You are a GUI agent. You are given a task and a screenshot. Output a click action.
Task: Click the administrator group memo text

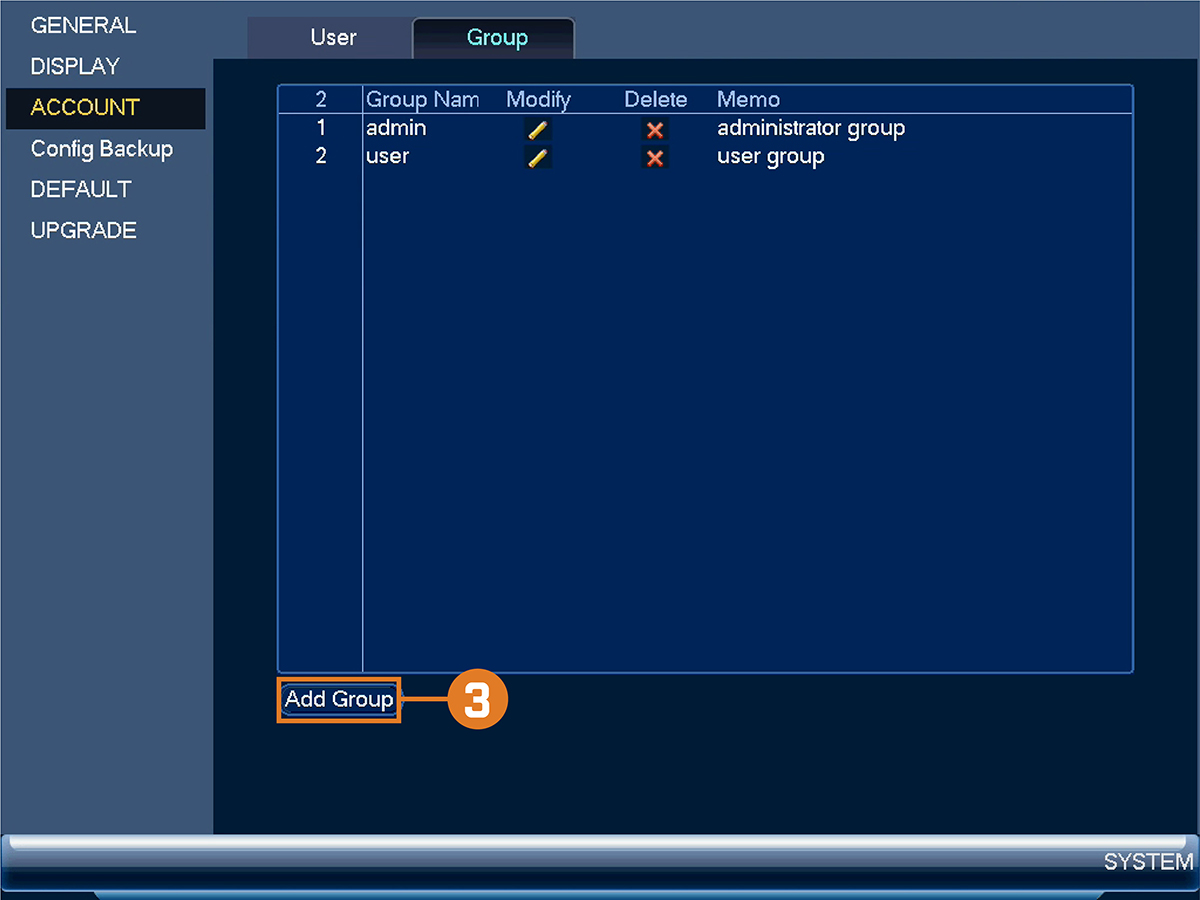point(811,129)
